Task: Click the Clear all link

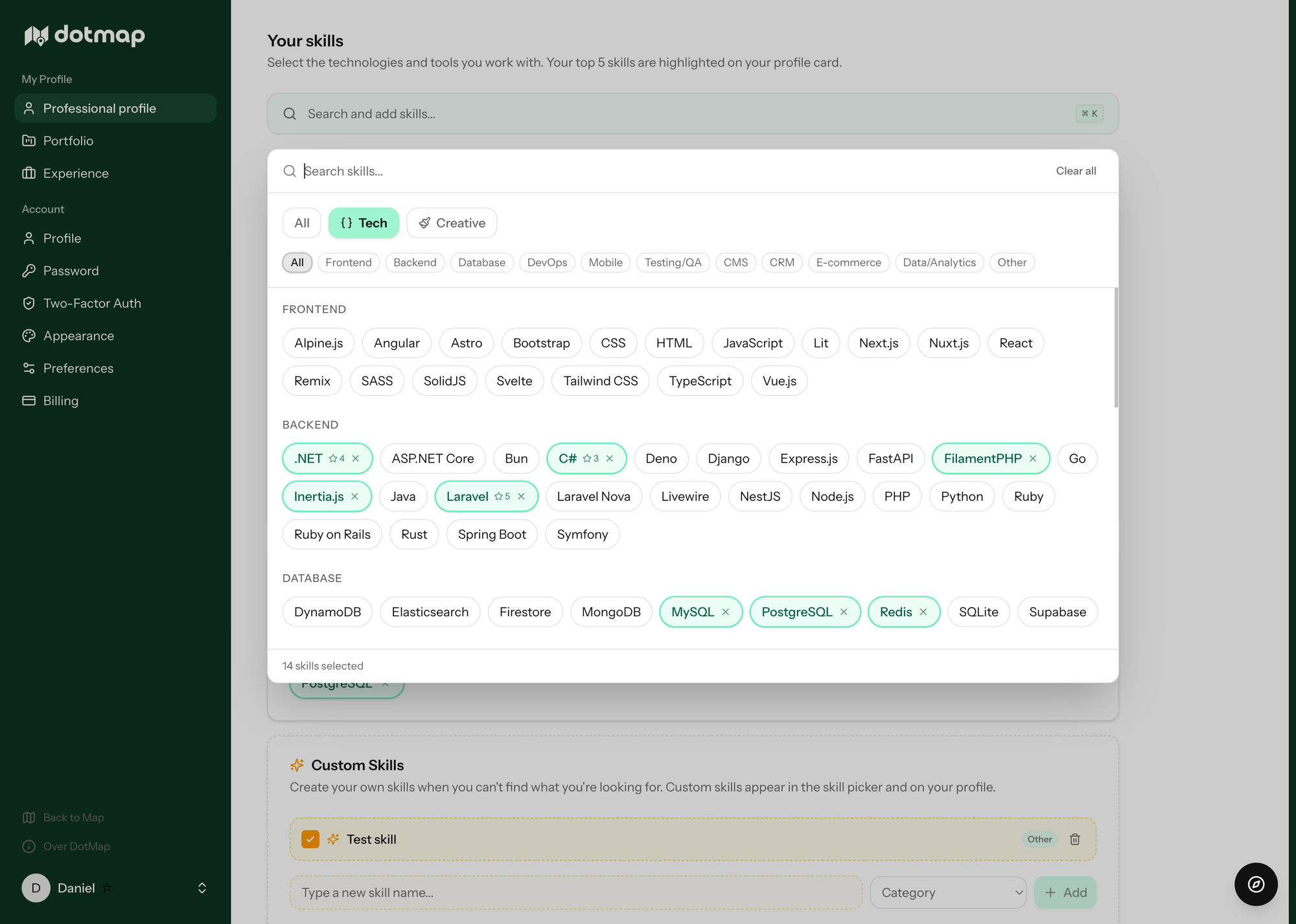Action: tap(1076, 171)
